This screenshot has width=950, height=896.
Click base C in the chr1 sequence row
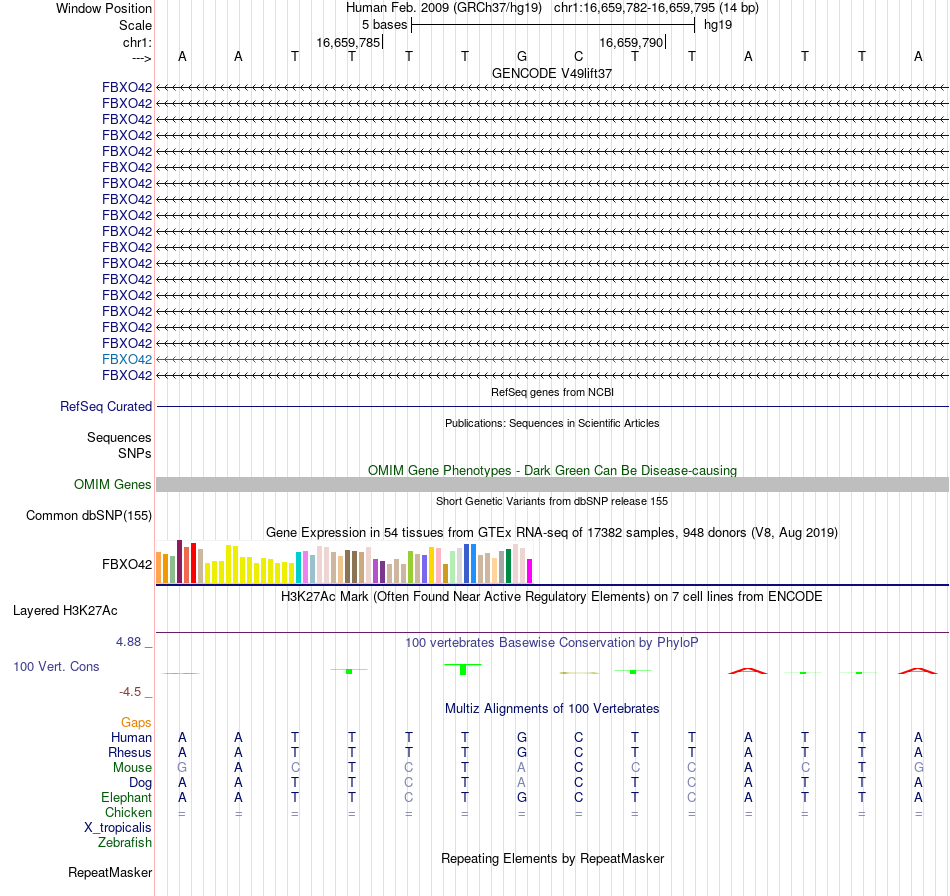click(x=579, y=56)
